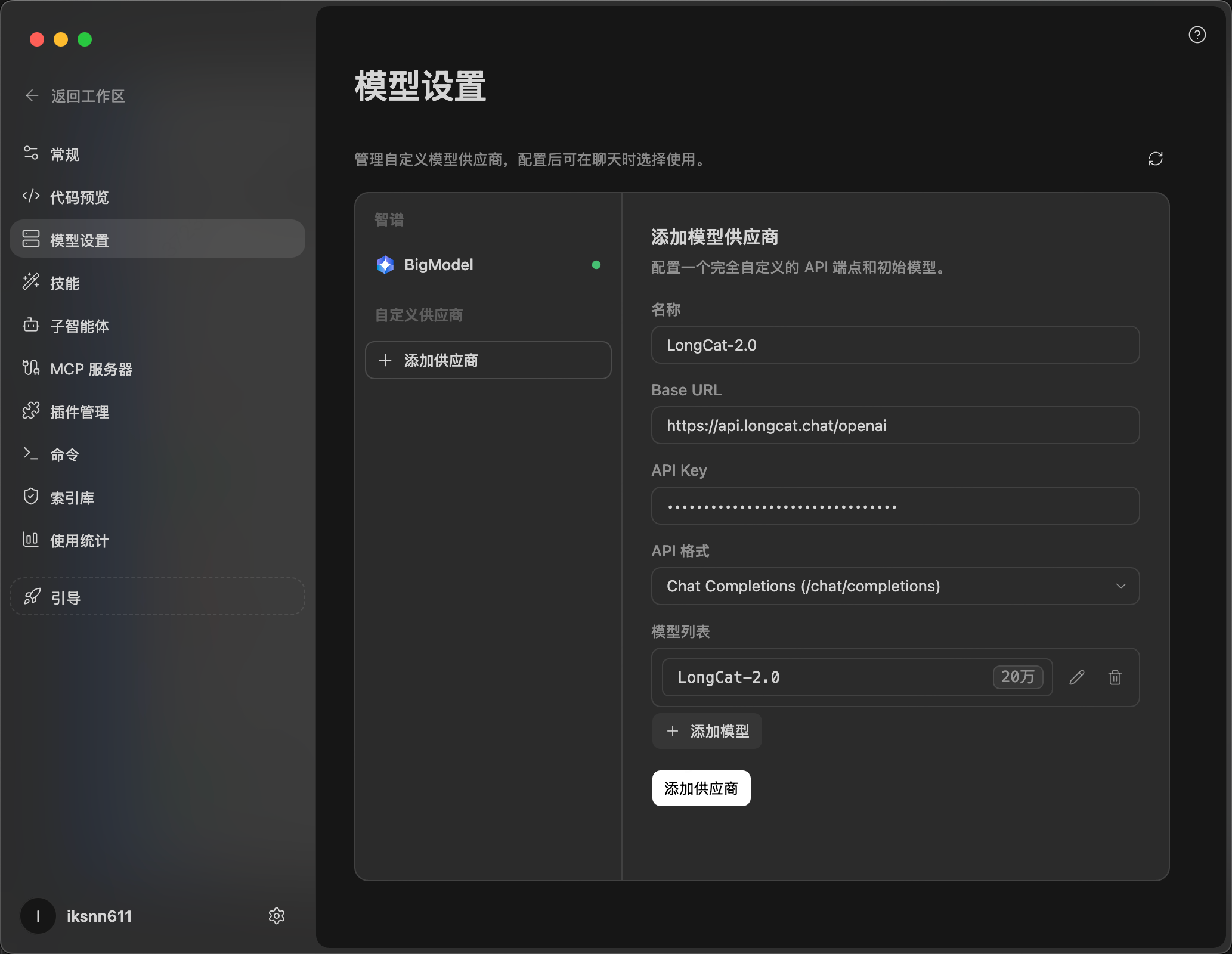The image size is (1232, 954).
Task: Click the 插件管理 puzzle icon
Action: coord(31,411)
